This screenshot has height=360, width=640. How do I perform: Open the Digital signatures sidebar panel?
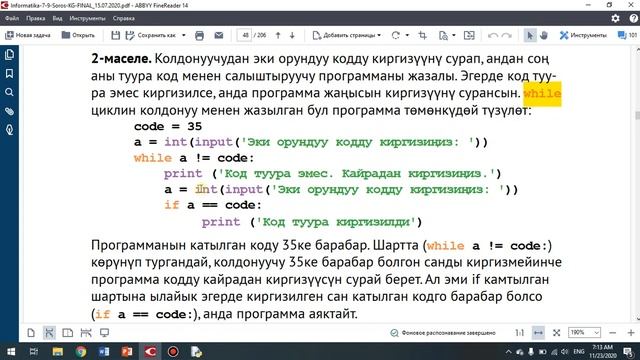[x=9, y=130]
